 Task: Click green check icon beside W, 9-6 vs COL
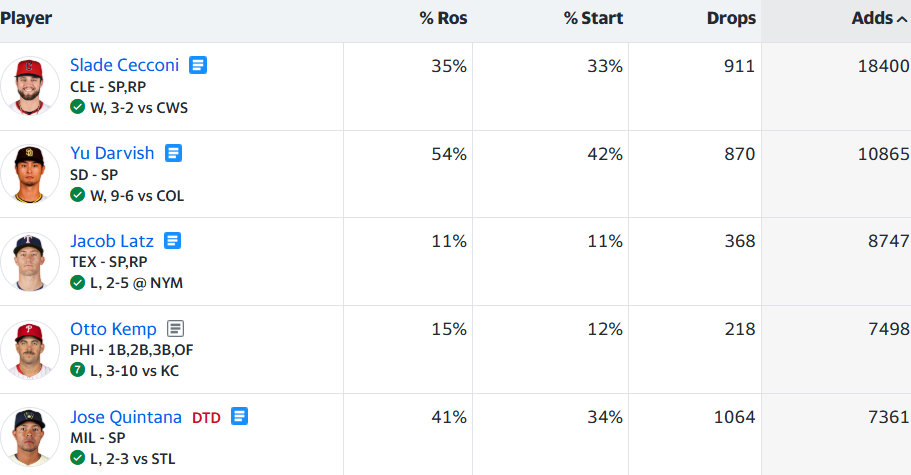77,195
